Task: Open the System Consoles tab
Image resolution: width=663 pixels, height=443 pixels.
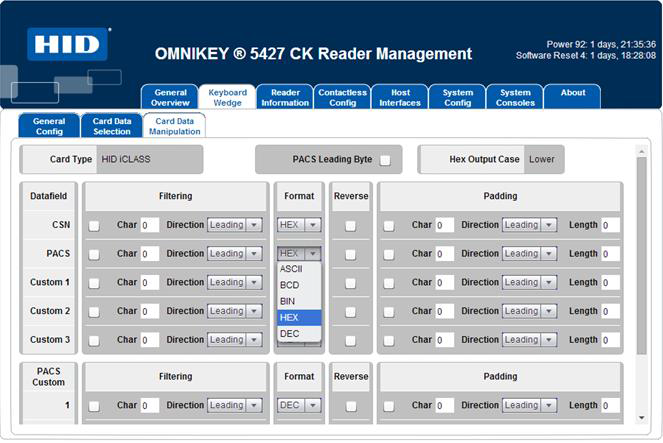Action: (x=515, y=97)
